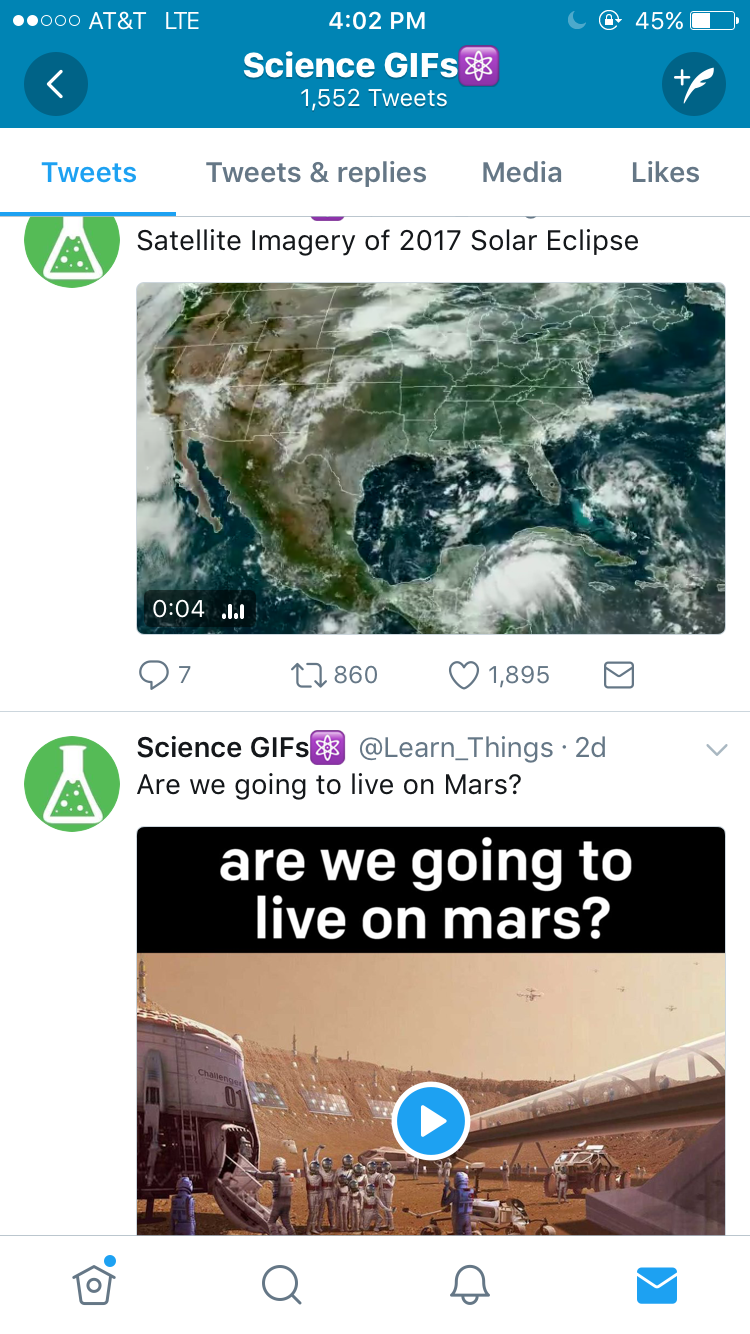Image resolution: width=750 pixels, height=1334 pixels.
Task: Tap the back arrow button
Action: click(x=56, y=84)
